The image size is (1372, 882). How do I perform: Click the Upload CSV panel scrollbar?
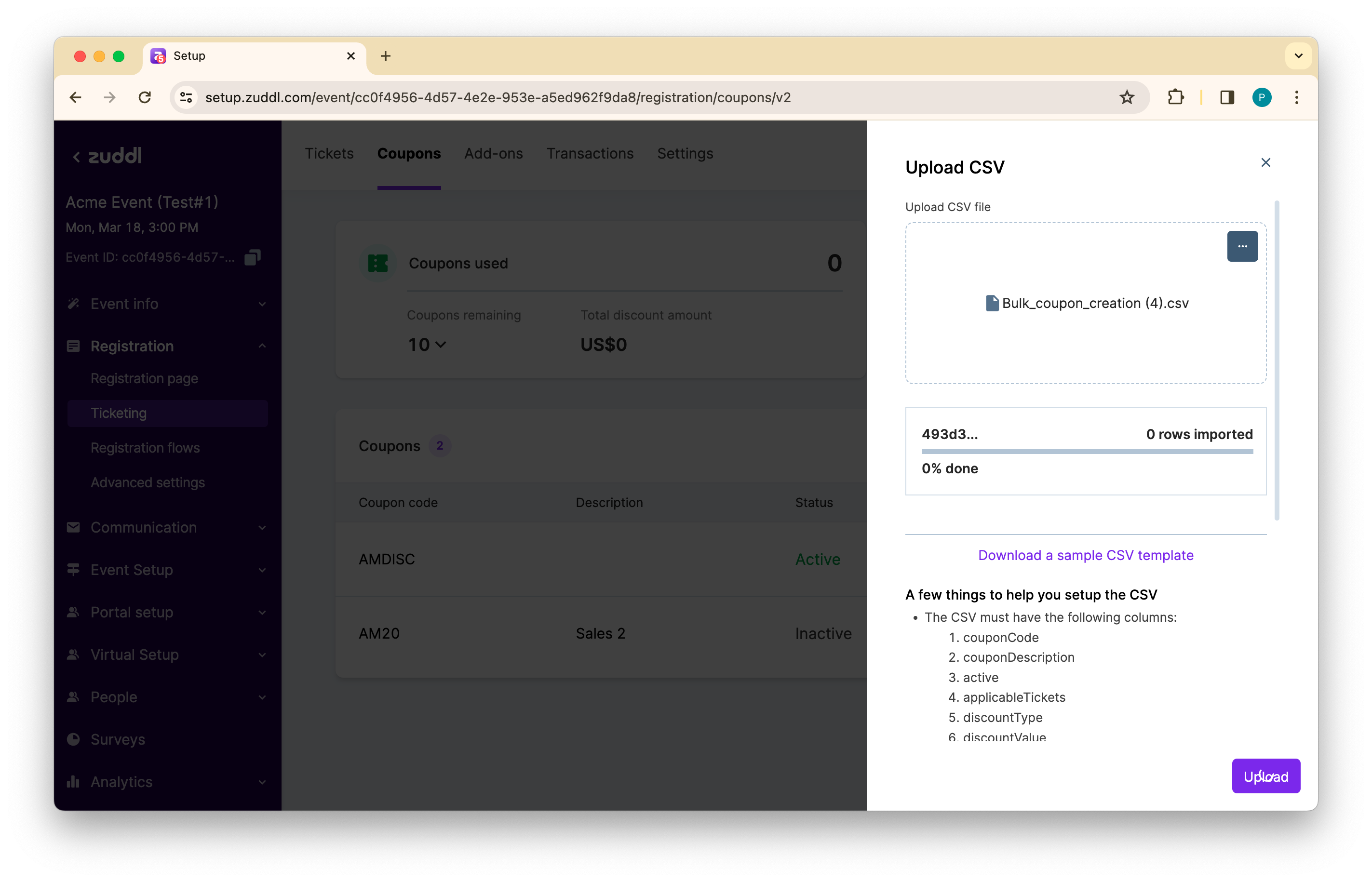click(1277, 360)
